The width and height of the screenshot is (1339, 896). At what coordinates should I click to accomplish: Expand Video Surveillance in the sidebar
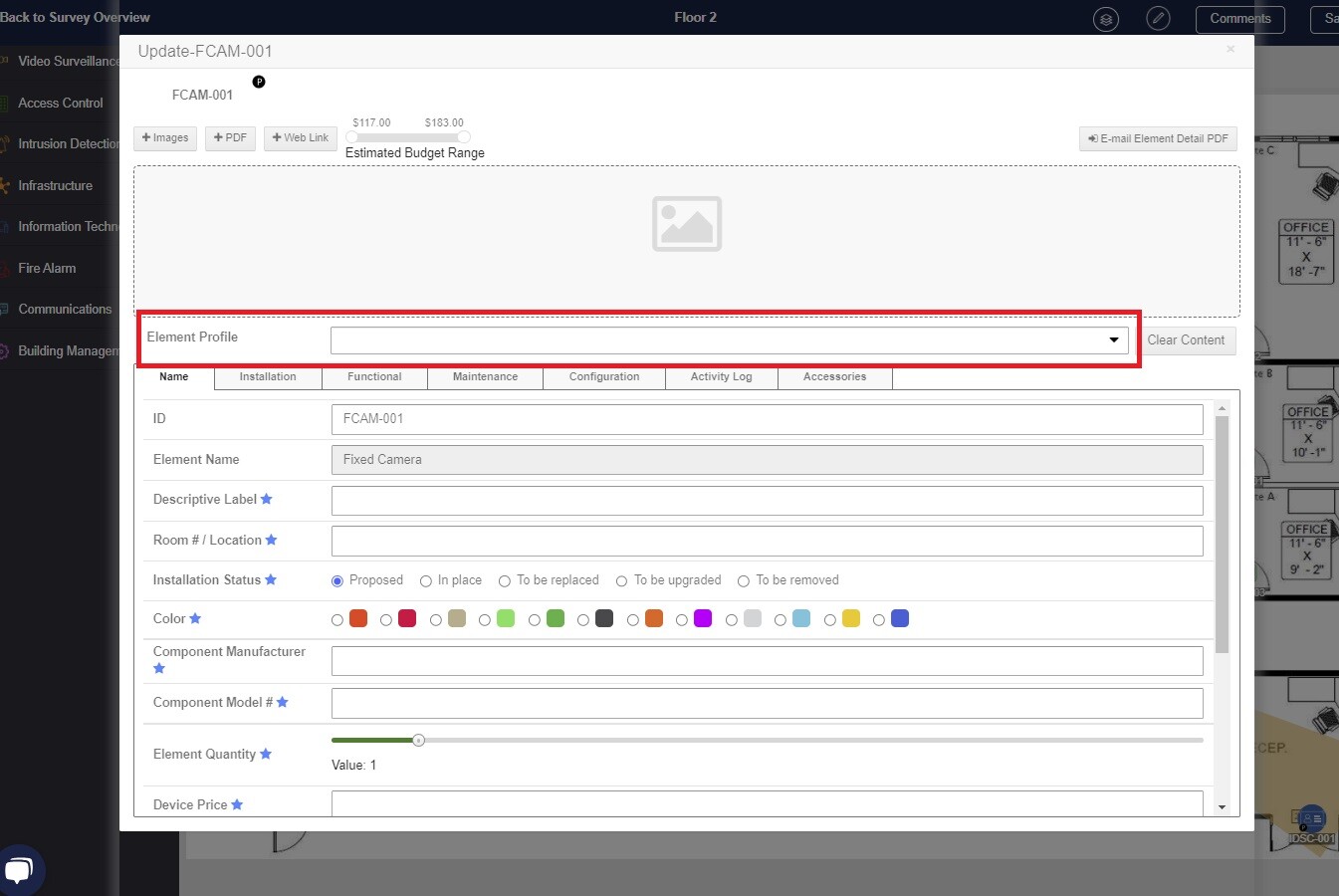tap(68, 62)
